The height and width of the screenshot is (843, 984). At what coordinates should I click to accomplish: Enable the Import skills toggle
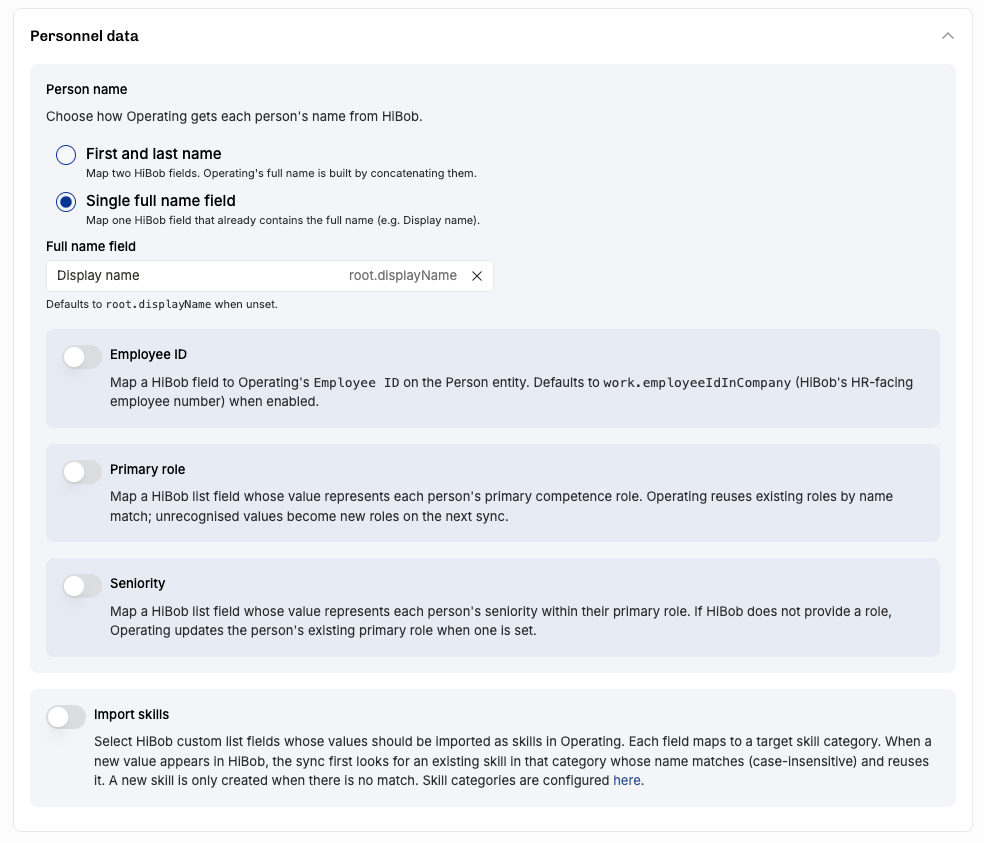[66, 717]
